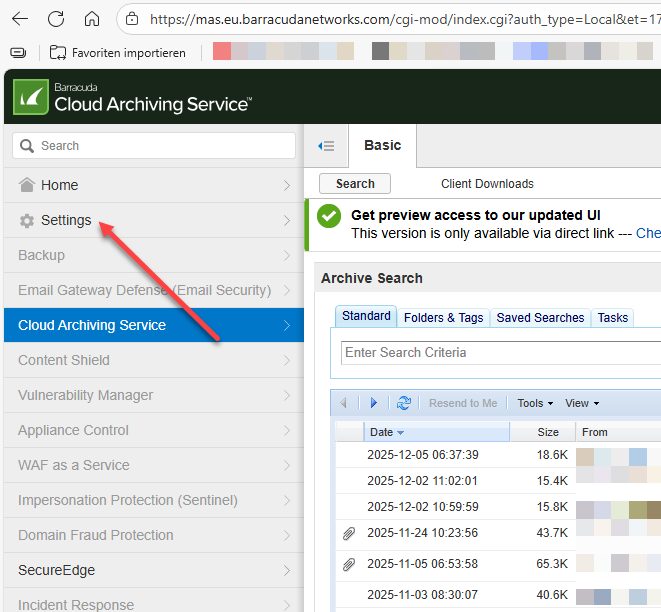Refresh the archive search results
Image resolution: width=661 pixels, height=612 pixels.
pos(403,403)
